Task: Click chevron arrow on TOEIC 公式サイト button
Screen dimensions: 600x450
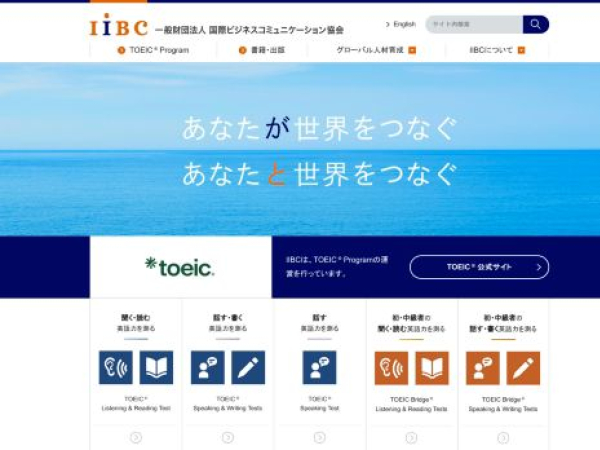Action: coord(539,267)
